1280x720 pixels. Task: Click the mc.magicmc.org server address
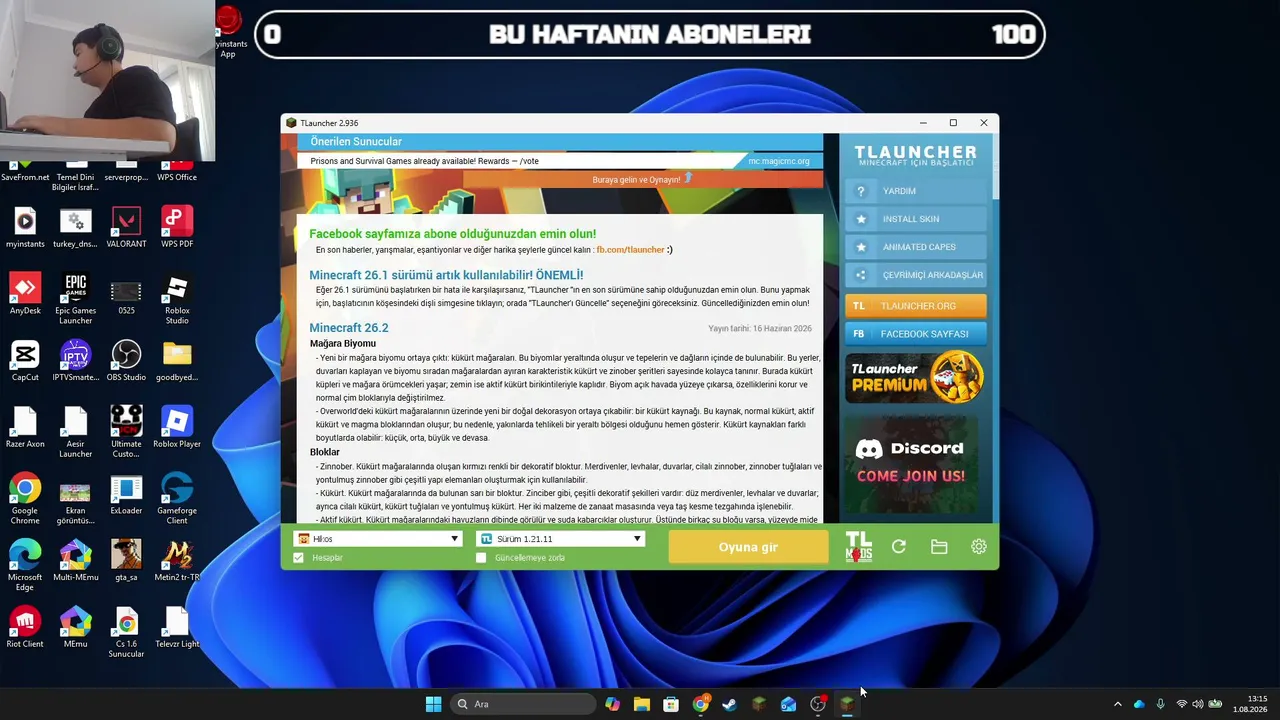[779, 161]
